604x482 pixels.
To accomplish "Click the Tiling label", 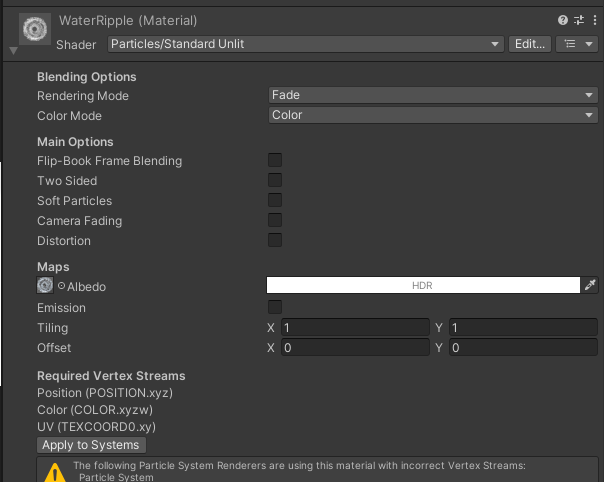I will click(x=52, y=328).
